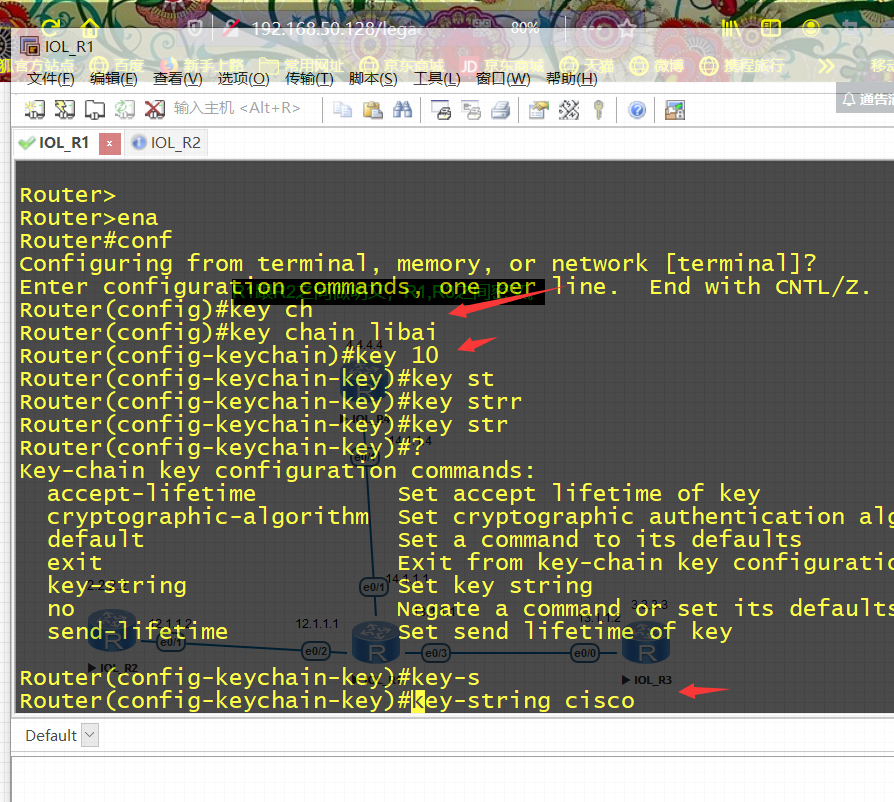The width and height of the screenshot is (894, 802).
Task: Click the Print Screen toolbar icon
Action: [x=441, y=109]
